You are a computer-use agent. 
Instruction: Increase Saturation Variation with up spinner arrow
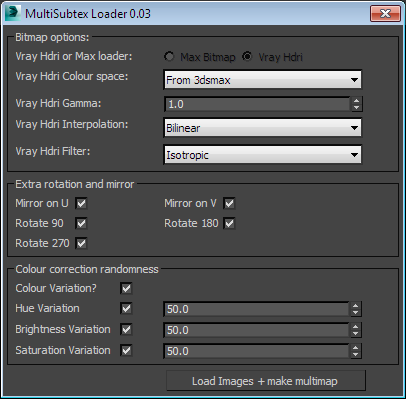click(x=356, y=348)
